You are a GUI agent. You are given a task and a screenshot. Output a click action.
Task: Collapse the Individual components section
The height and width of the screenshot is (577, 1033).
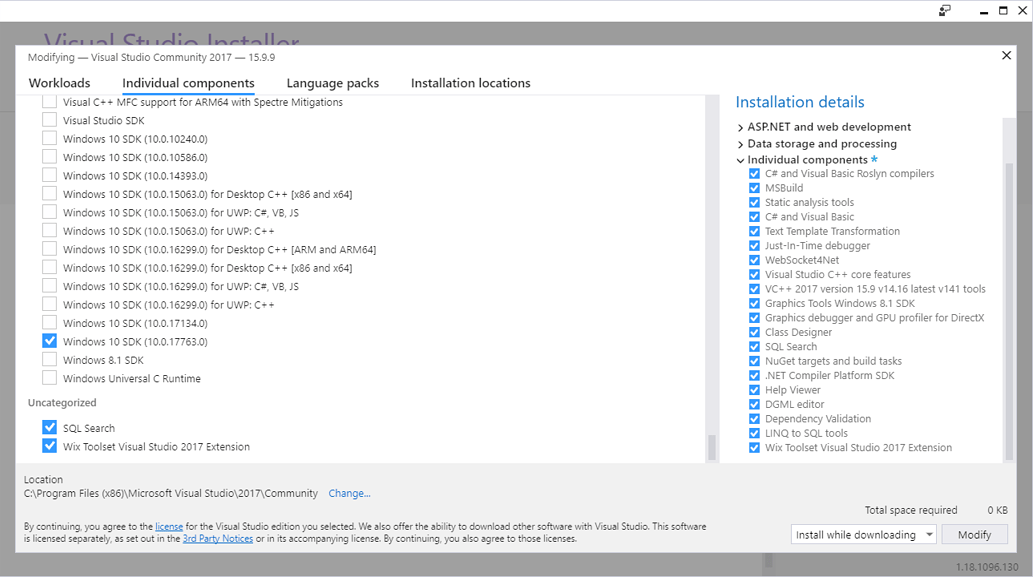(x=740, y=160)
